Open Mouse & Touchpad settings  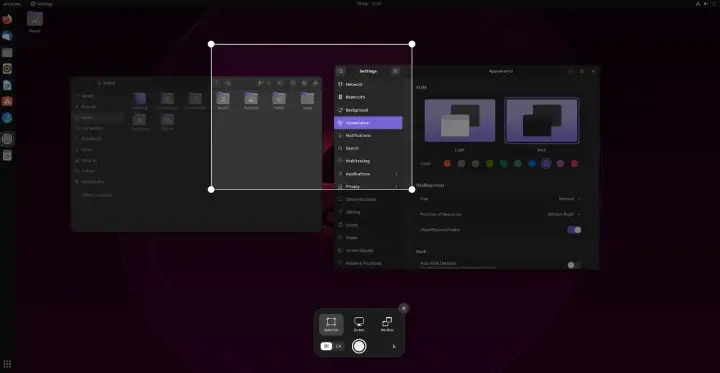coord(368,263)
